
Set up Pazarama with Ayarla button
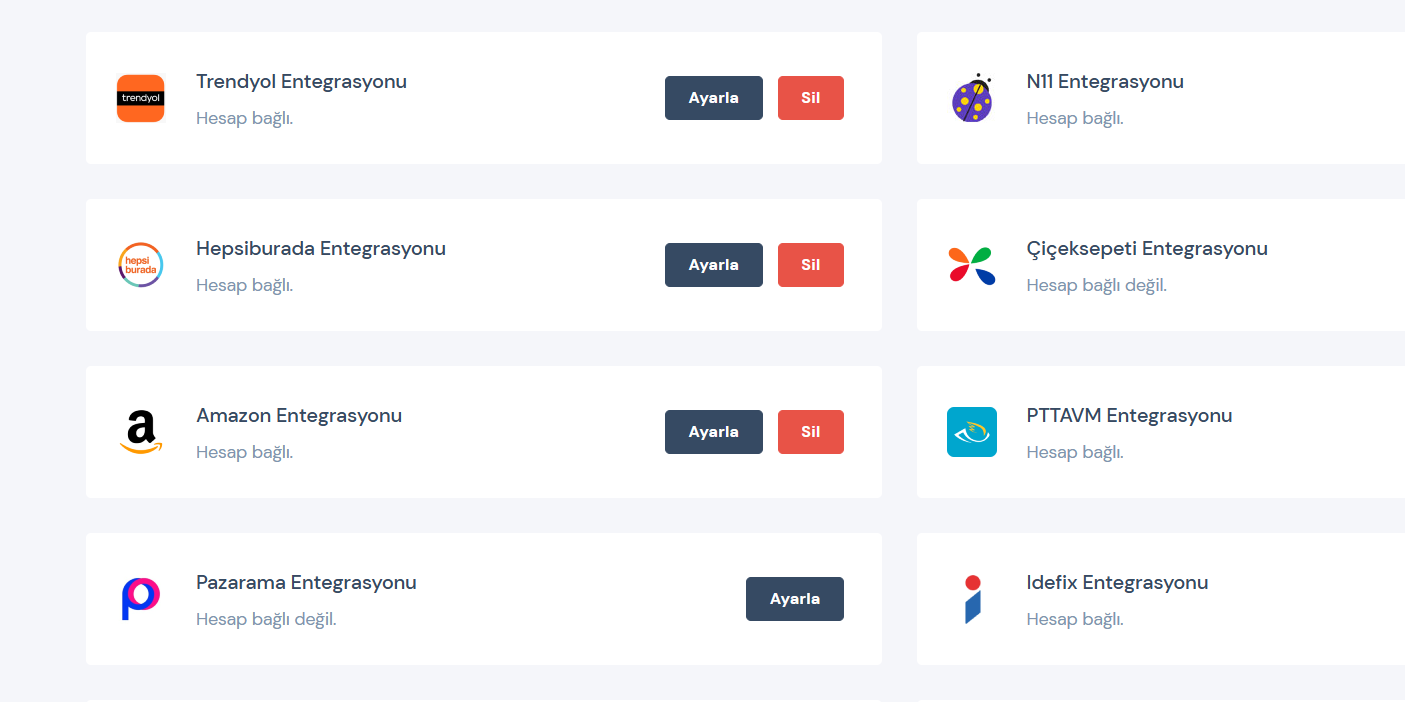tap(794, 599)
